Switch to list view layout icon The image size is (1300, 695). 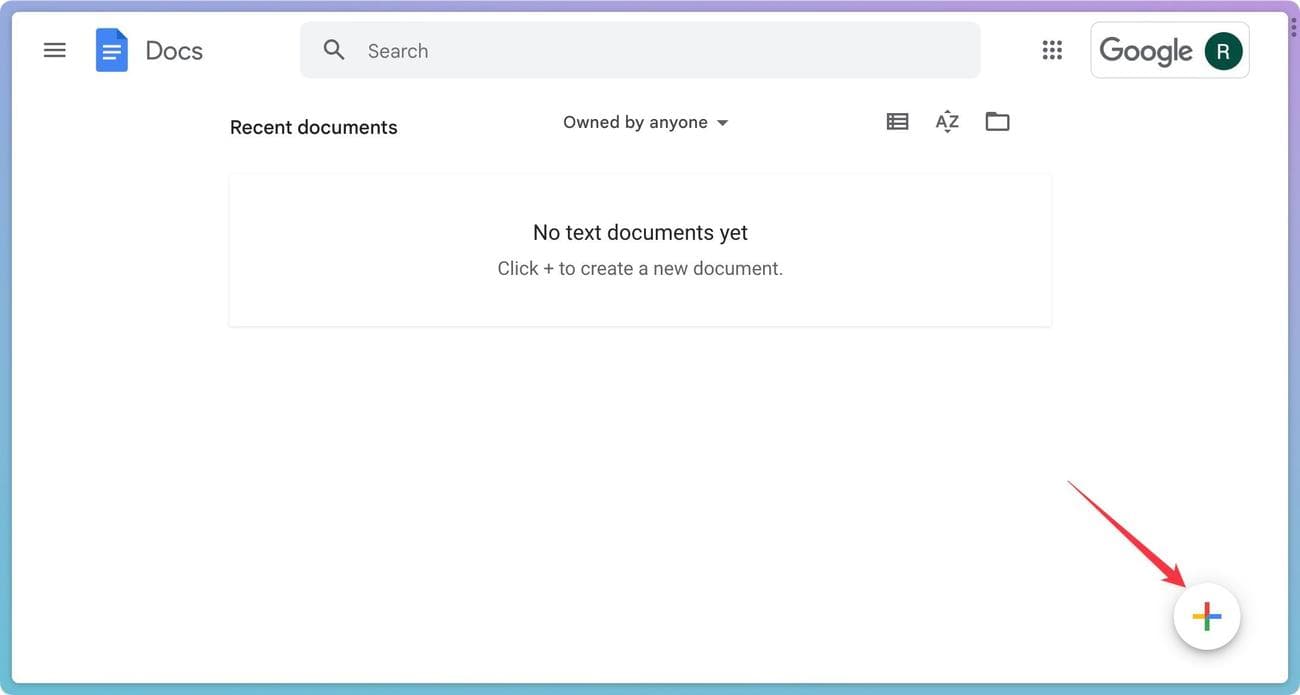pyautogui.click(x=897, y=122)
